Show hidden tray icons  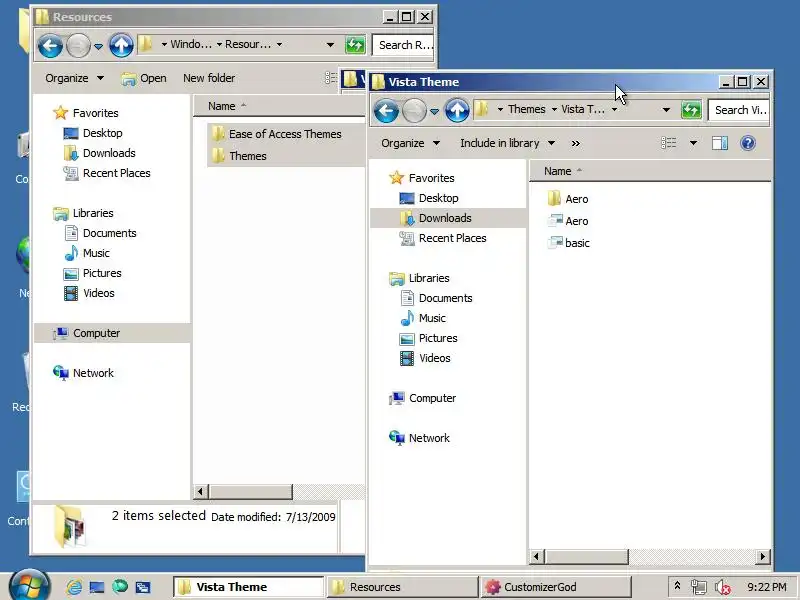click(677, 586)
